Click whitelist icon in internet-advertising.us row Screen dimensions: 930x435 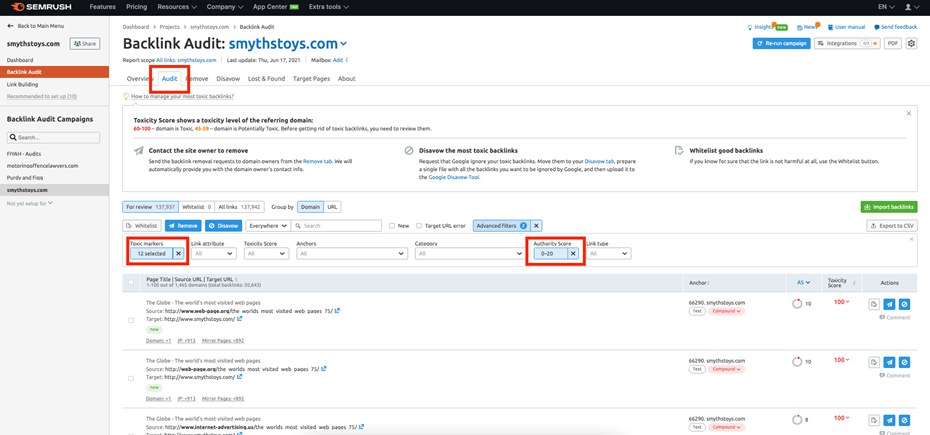tap(874, 421)
